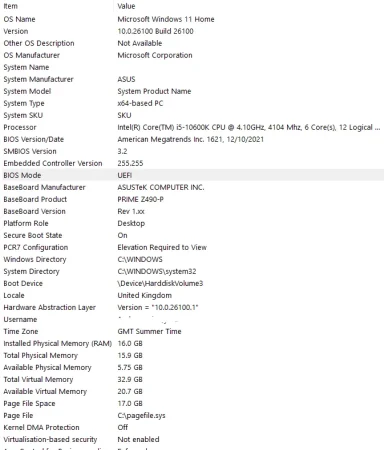The height and width of the screenshot is (450, 384).
Task: Select 'Installed Physical Memory (RAM)' row label
Action: (58, 344)
